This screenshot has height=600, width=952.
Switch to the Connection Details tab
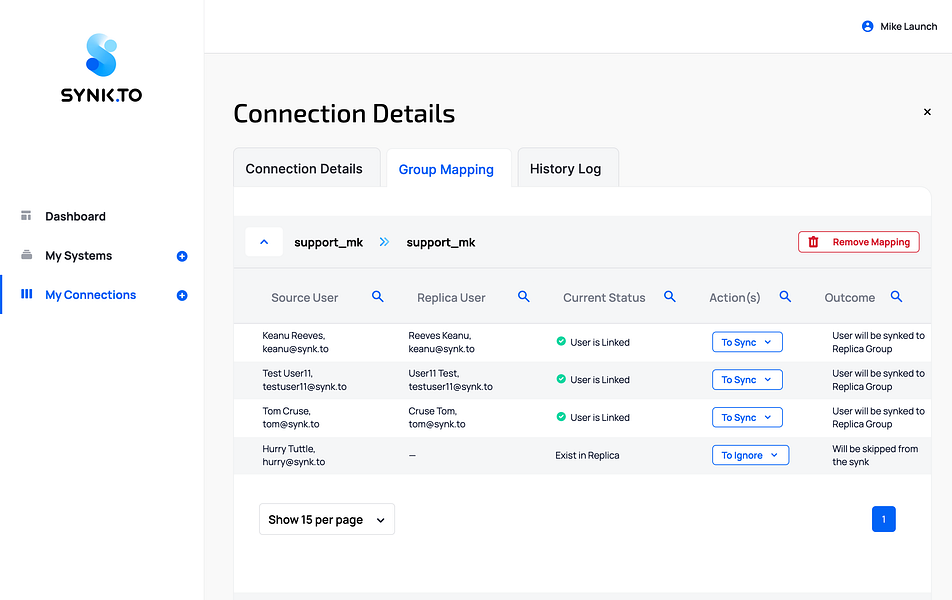click(304, 169)
